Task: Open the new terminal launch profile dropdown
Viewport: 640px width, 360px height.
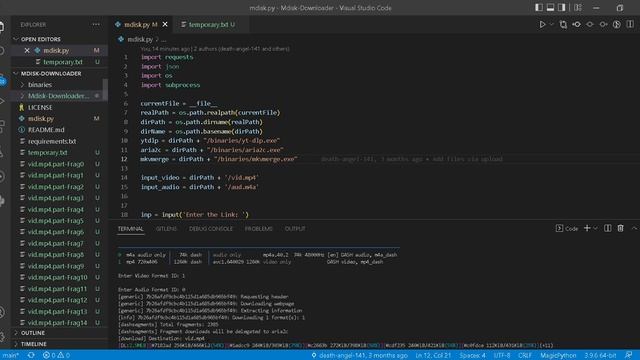Action: (596, 229)
